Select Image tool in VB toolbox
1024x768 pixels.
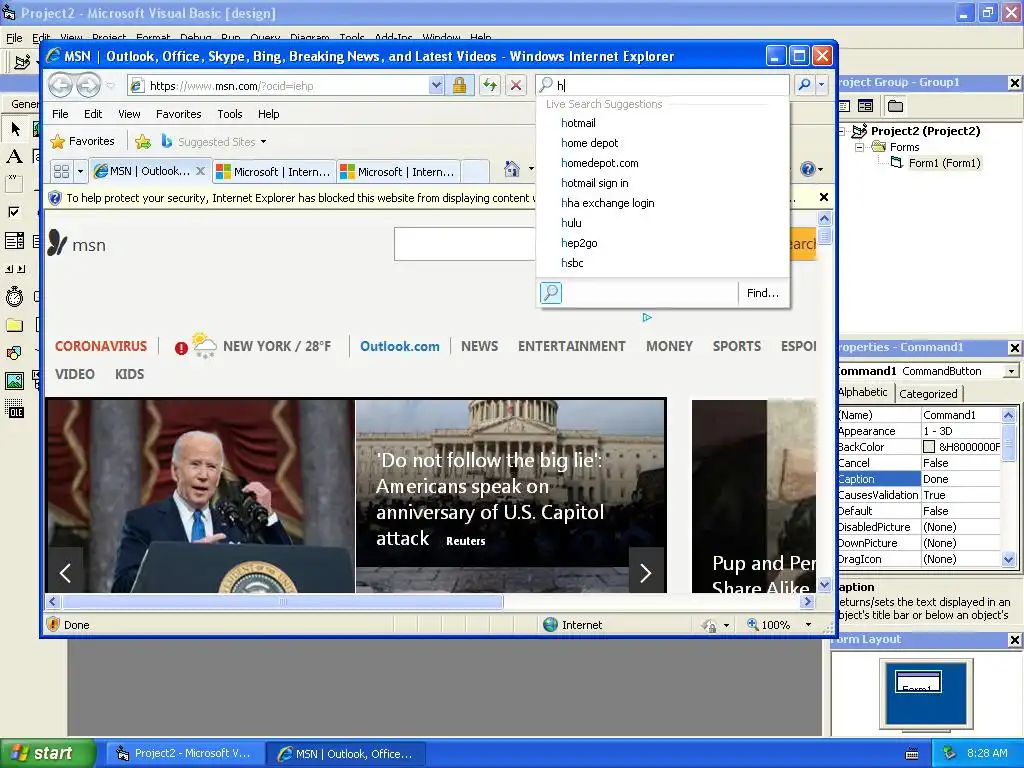tap(14, 381)
